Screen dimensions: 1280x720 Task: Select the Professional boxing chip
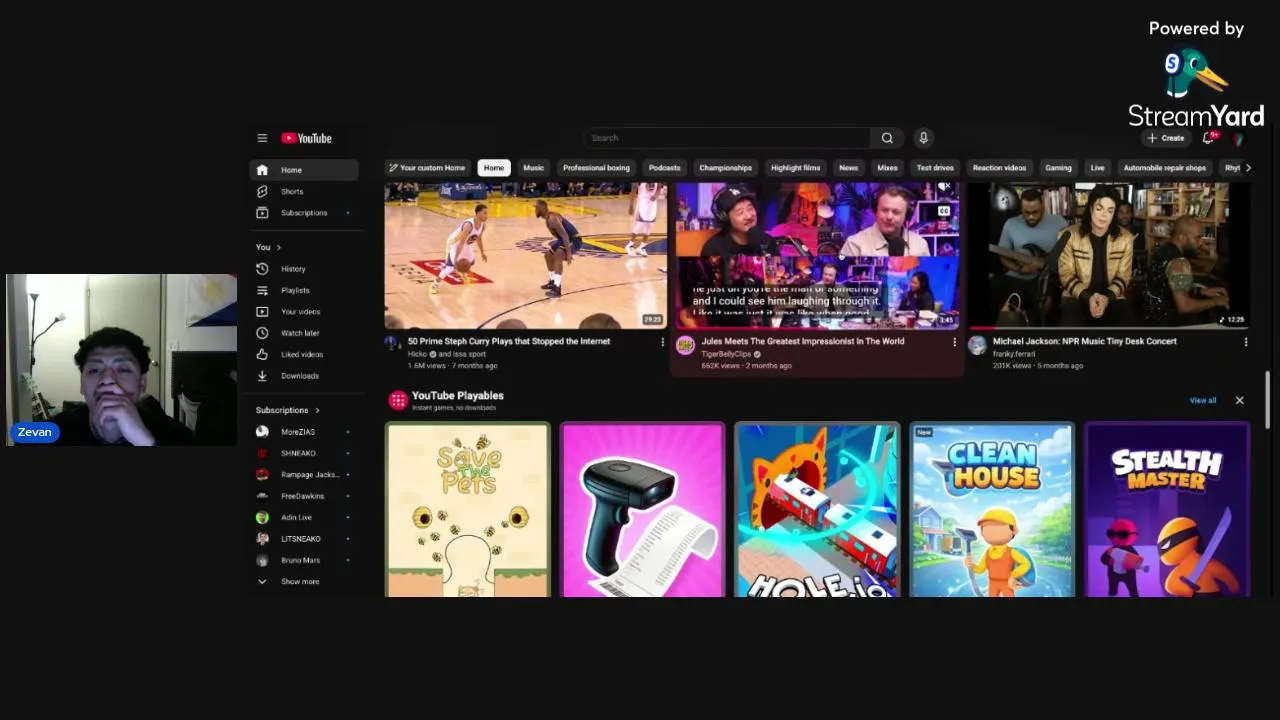point(596,168)
